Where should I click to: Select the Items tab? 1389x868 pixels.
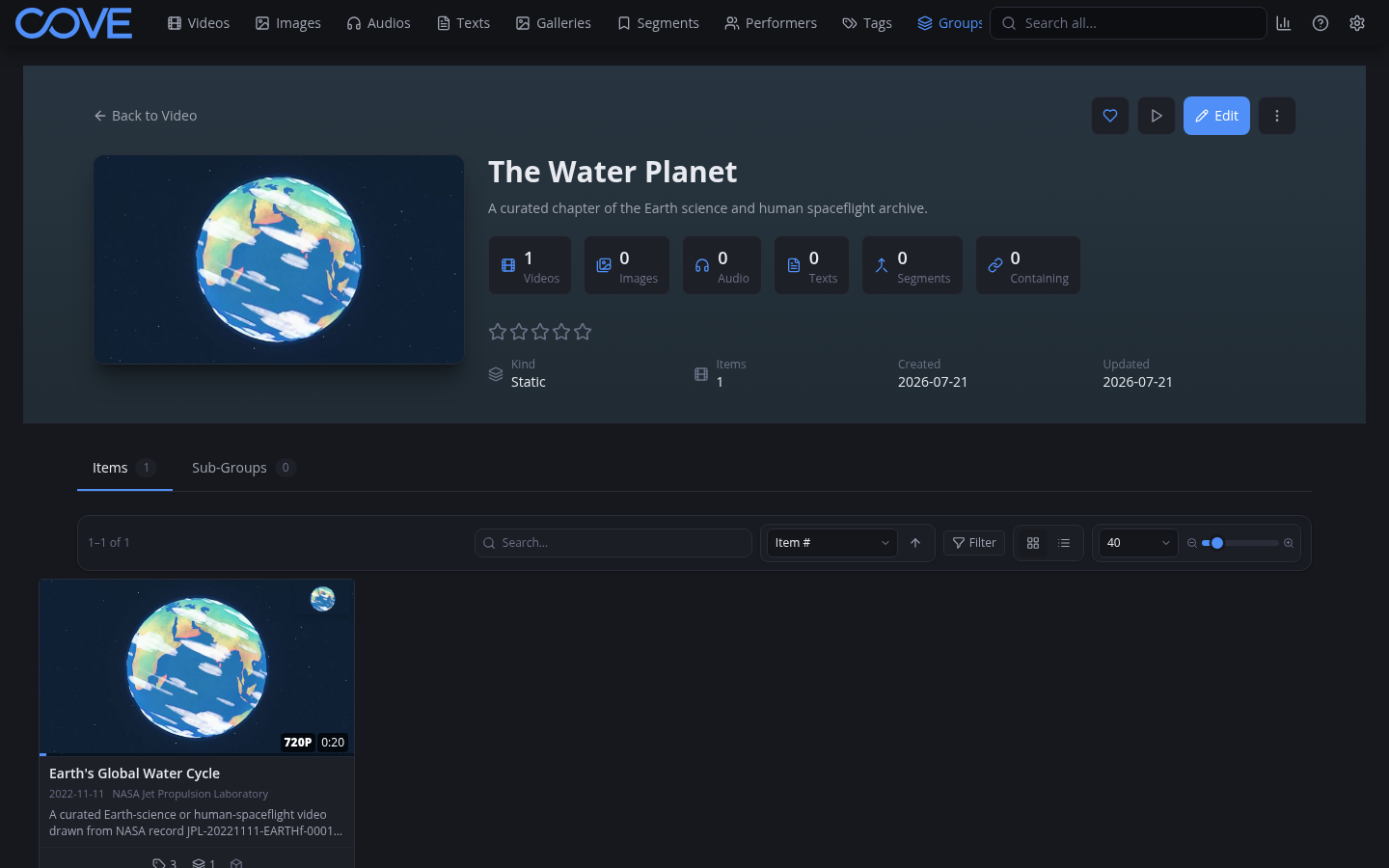(x=124, y=468)
